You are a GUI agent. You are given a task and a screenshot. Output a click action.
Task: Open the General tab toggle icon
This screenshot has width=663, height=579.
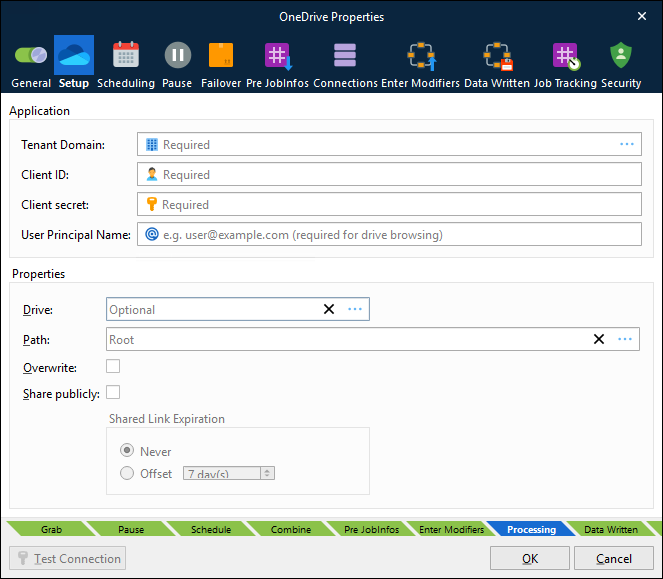(31, 55)
